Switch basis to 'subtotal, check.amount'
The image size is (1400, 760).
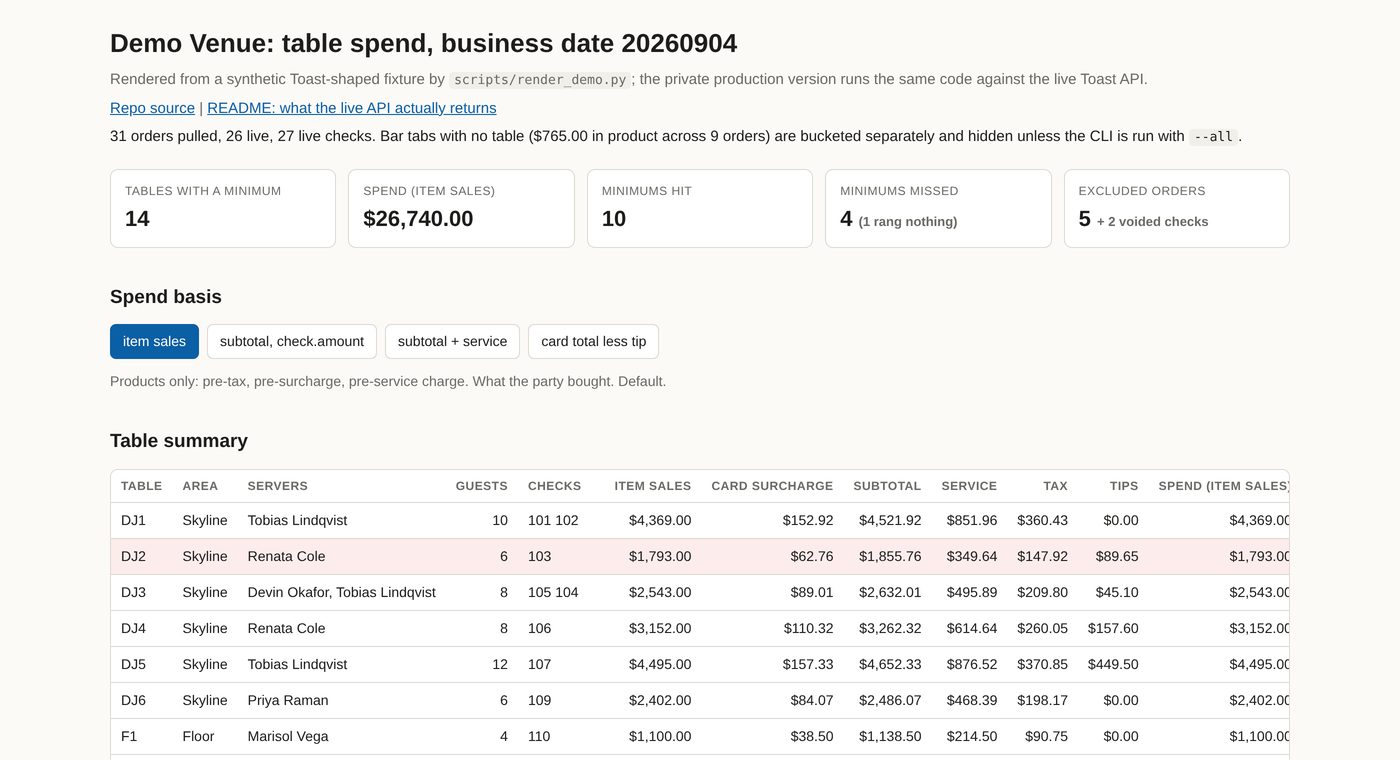click(x=292, y=341)
